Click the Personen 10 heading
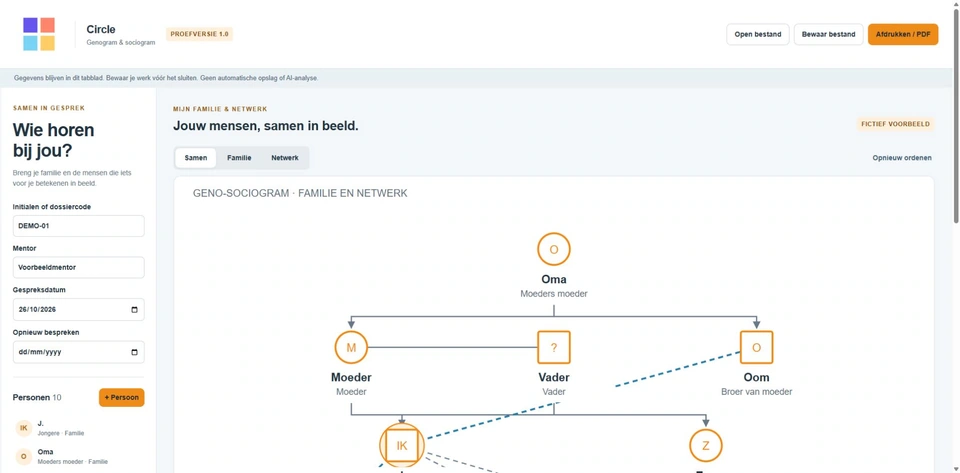Viewport: 960px width, 473px height. 37,397
